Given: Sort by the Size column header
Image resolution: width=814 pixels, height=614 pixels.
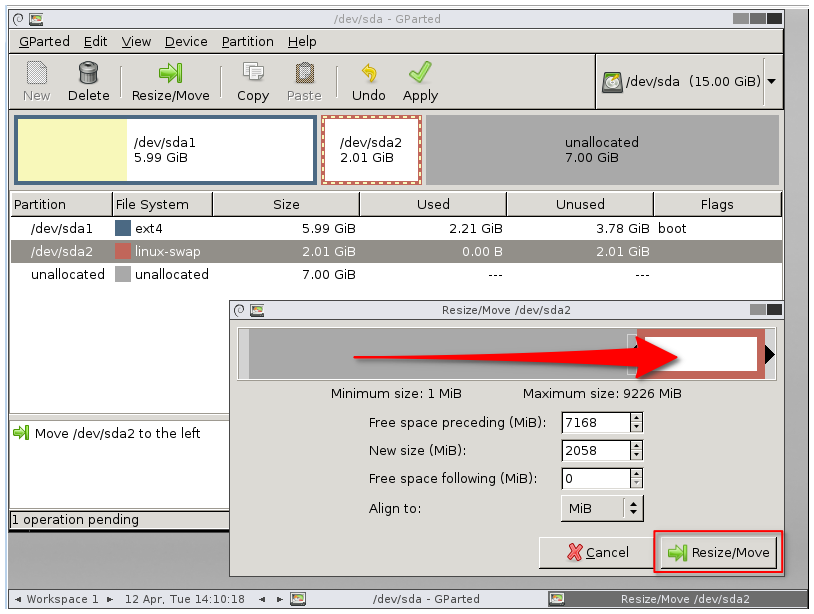Looking at the screenshot, I should tap(286, 204).
